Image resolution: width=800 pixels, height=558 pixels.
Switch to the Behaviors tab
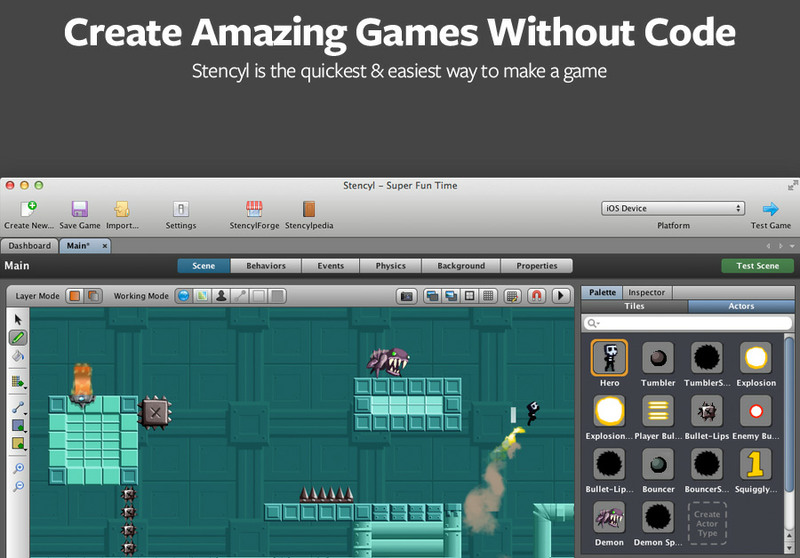(x=265, y=266)
